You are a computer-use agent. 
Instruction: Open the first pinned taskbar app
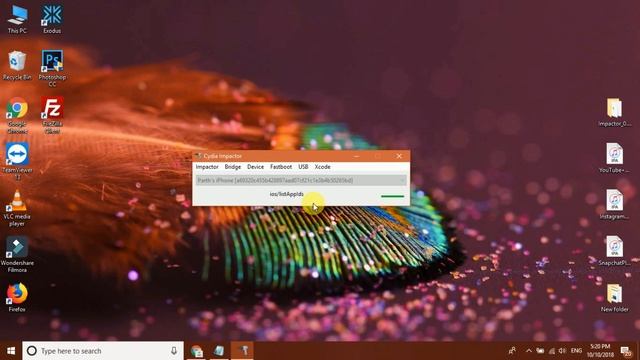click(x=197, y=351)
